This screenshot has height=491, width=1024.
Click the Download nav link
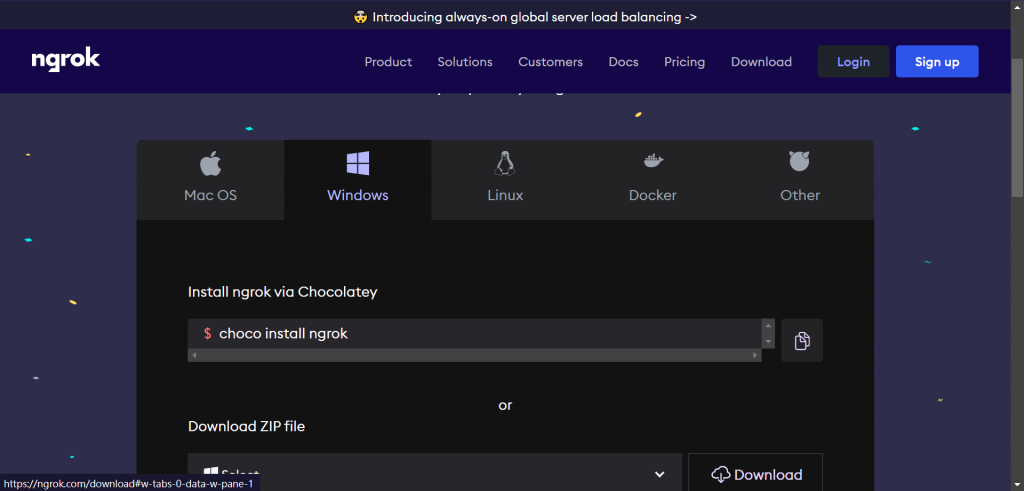(761, 62)
